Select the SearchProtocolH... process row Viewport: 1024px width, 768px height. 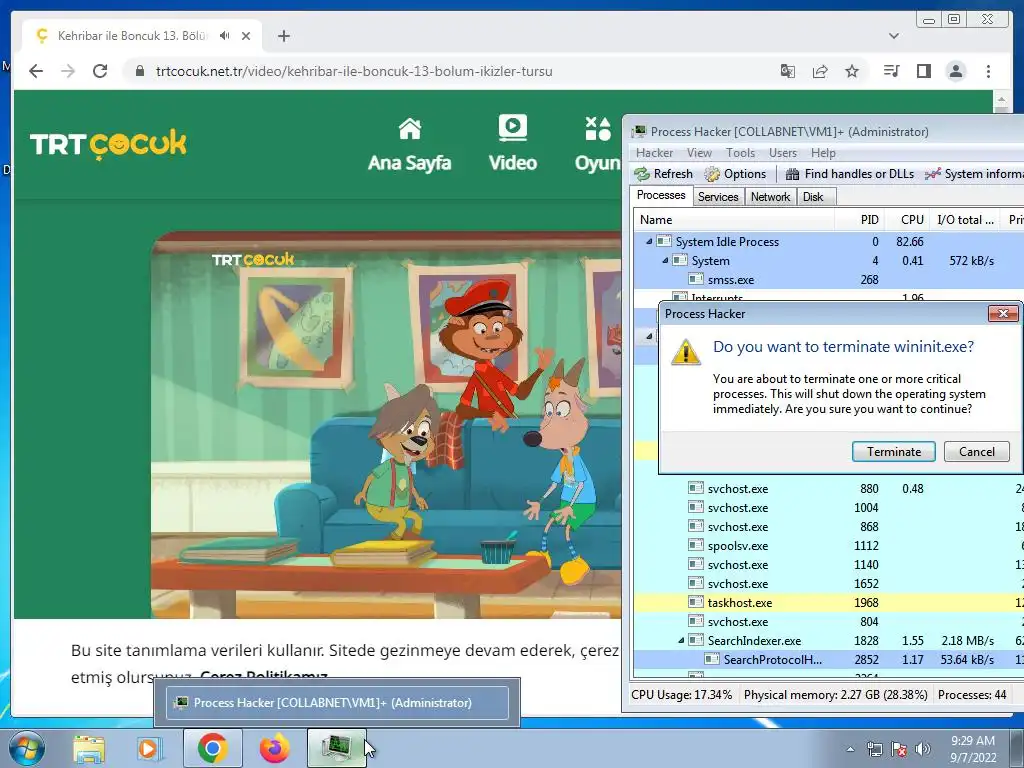[x=829, y=660]
